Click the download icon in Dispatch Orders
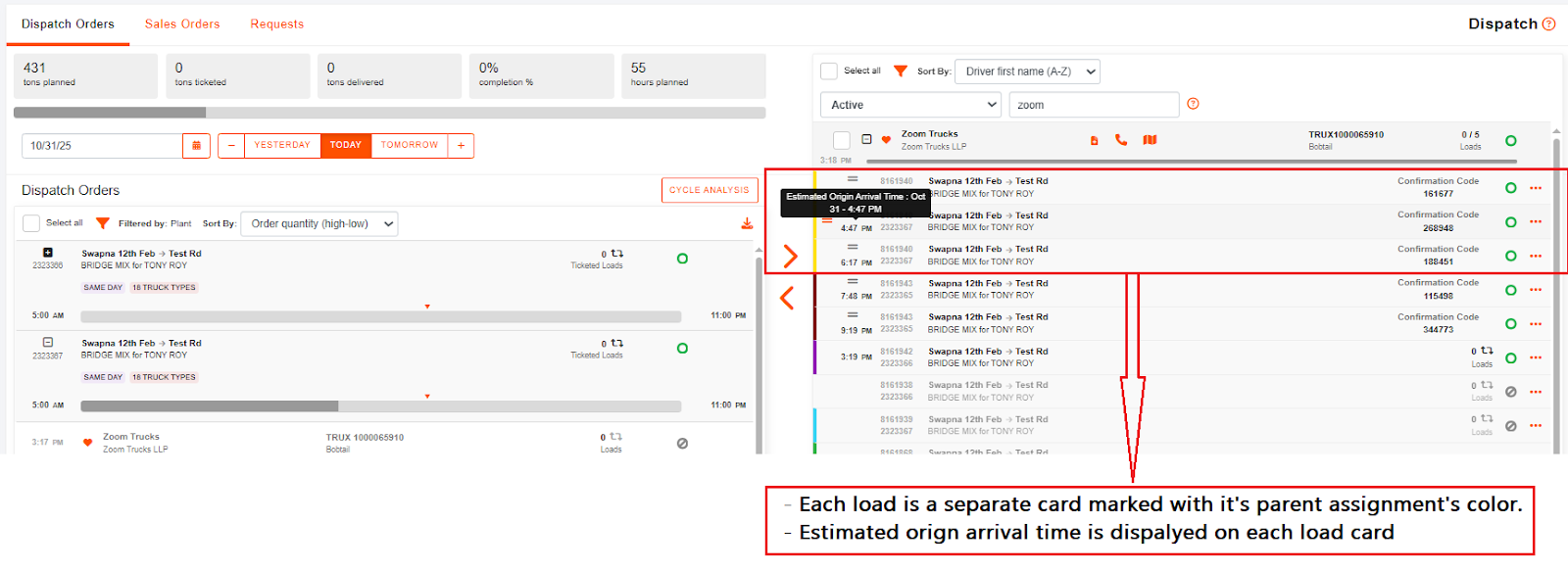The image size is (1568, 571). (747, 223)
